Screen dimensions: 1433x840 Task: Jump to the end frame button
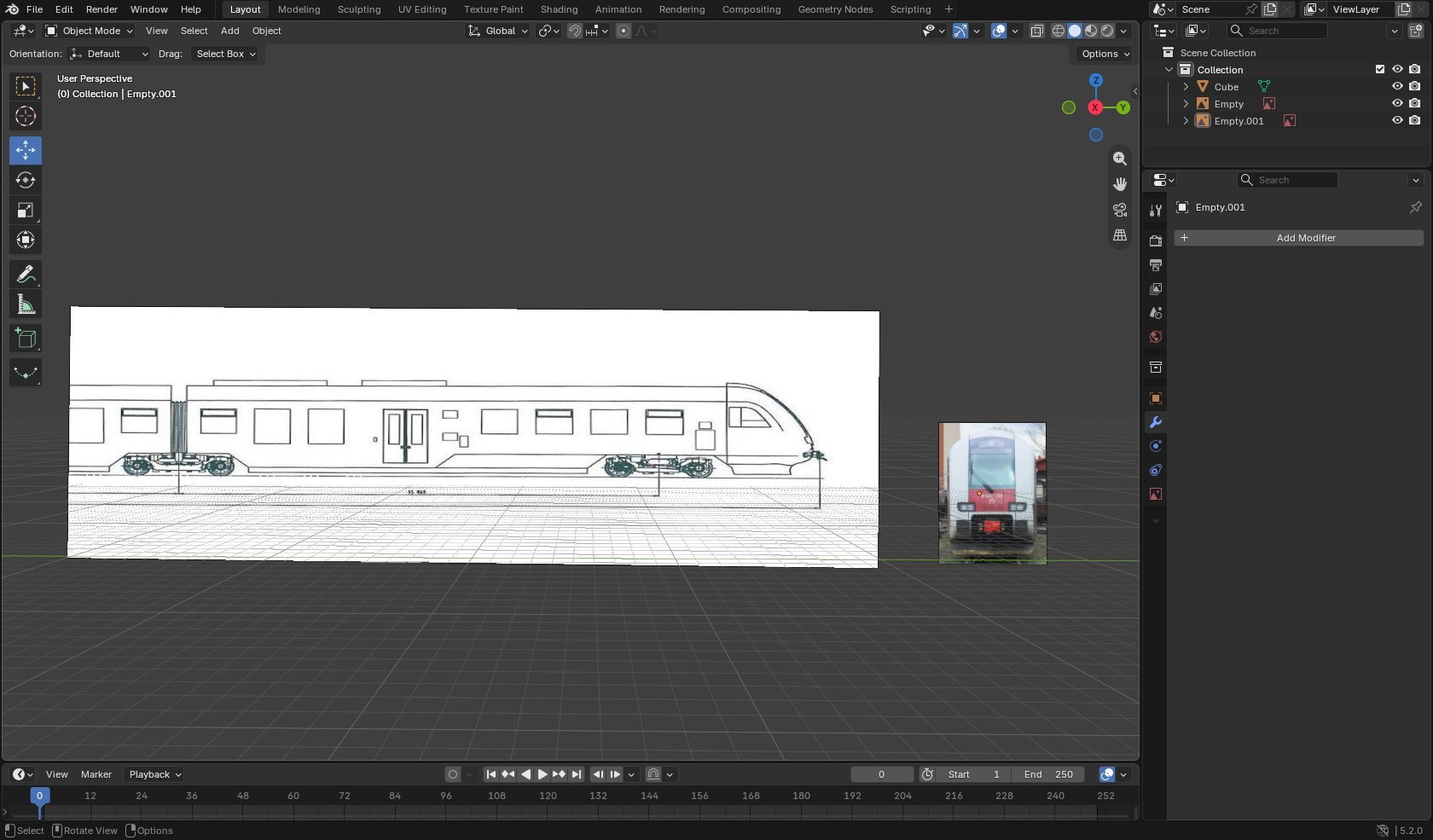577,774
